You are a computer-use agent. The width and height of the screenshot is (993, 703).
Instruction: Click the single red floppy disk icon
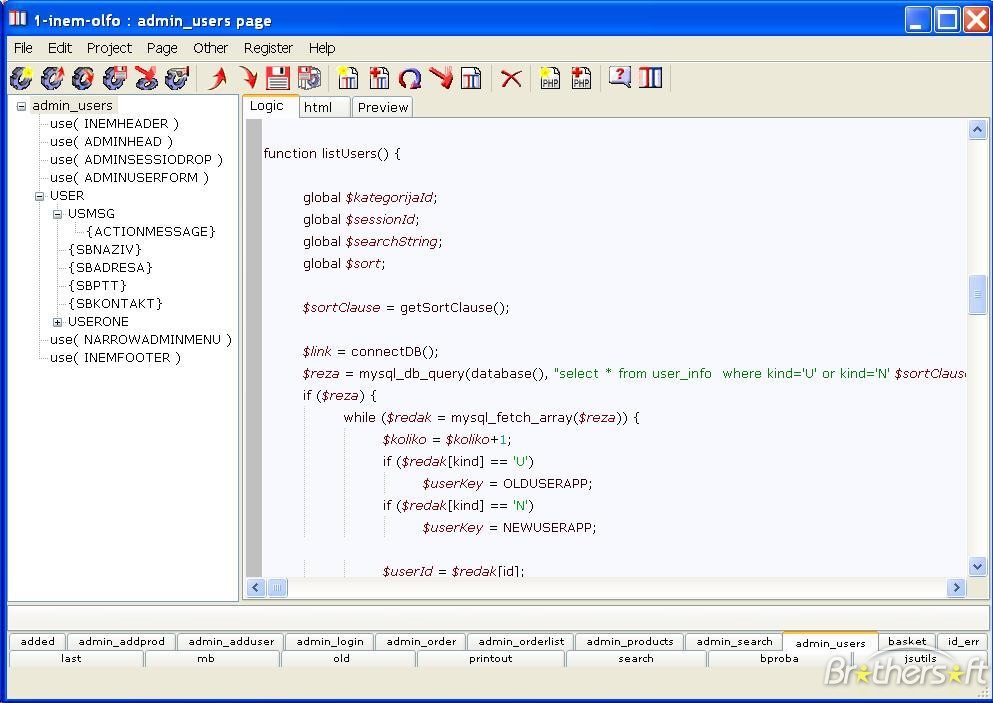tap(277, 79)
